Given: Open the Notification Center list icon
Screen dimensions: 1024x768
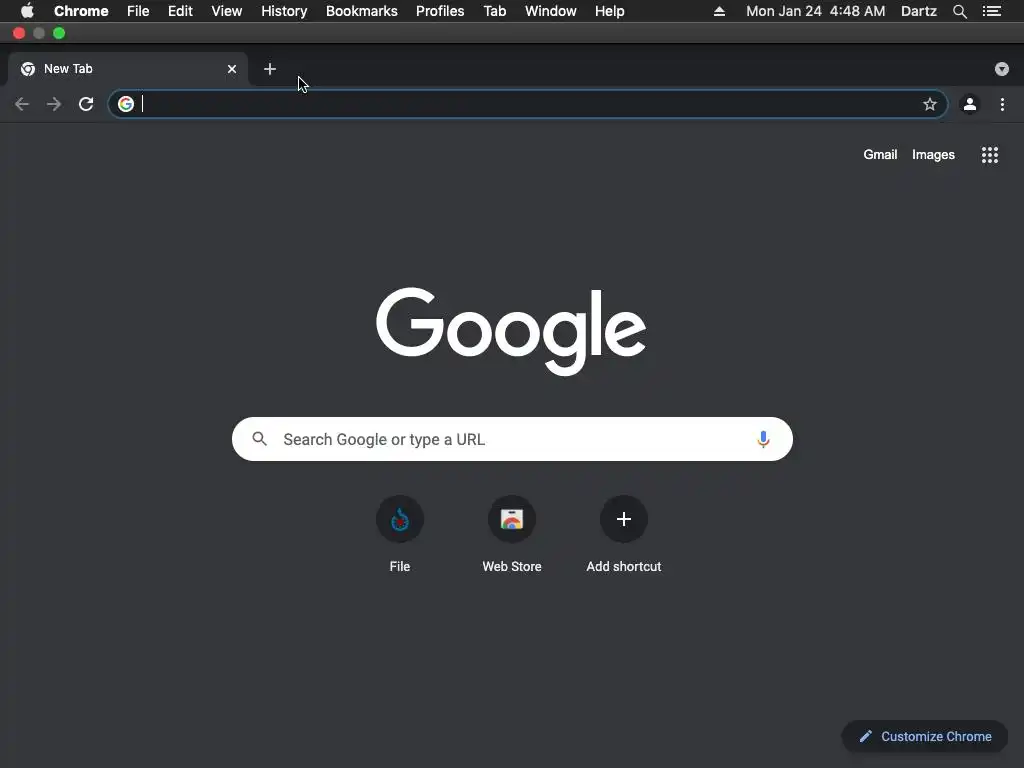Looking at the screenshot, I should pyautogui.click(x=992, y=11).
